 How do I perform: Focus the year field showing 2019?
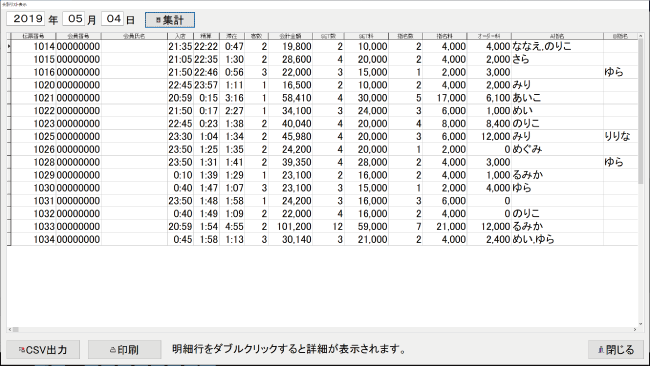tap(26, 19)
